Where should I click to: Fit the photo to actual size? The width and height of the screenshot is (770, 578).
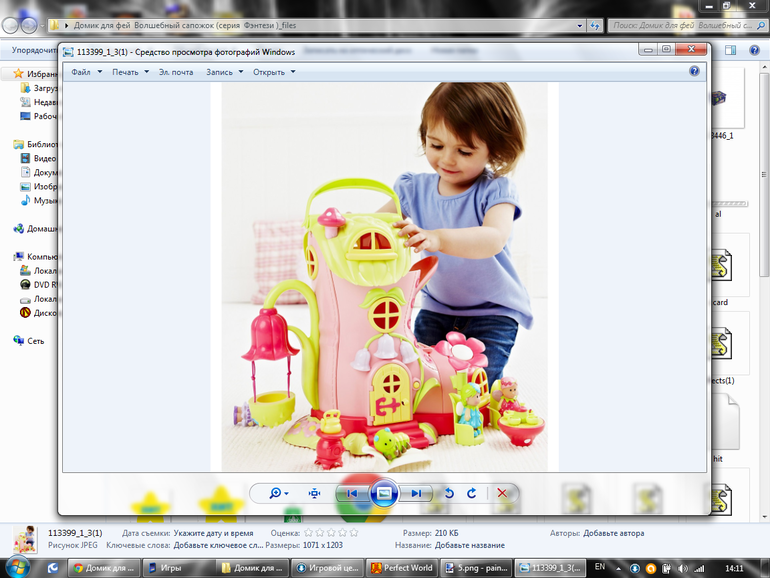point(314,493)
